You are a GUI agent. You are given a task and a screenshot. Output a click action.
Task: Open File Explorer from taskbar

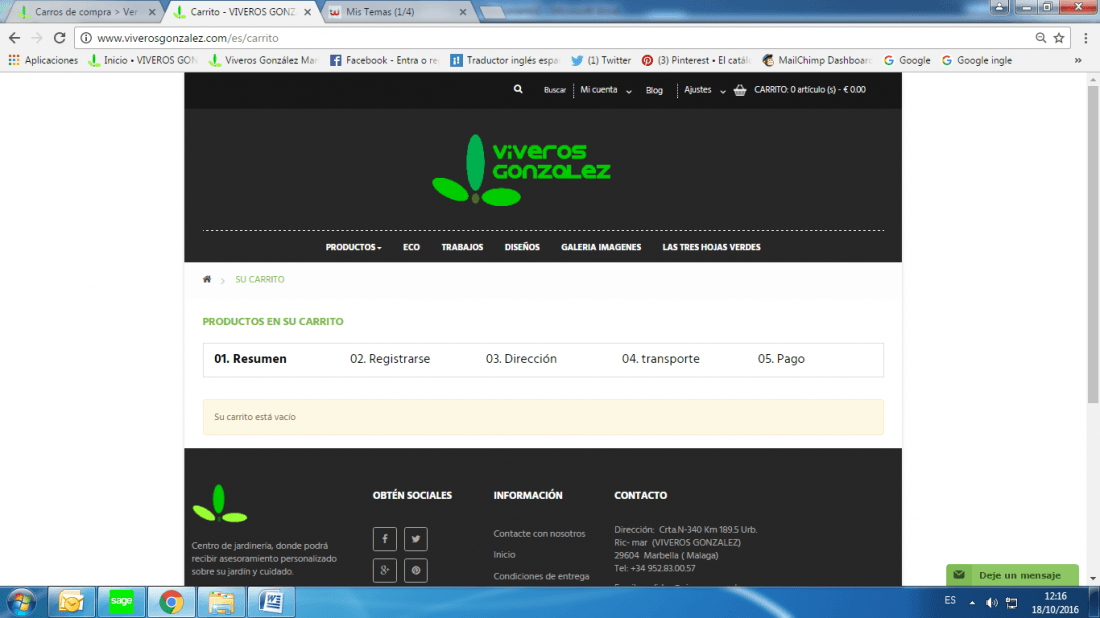tap(221, 602)
